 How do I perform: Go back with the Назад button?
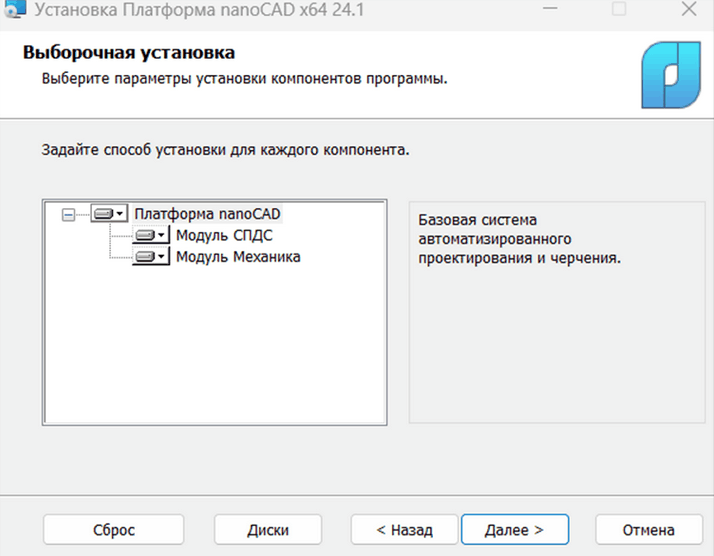pos(404,529)
